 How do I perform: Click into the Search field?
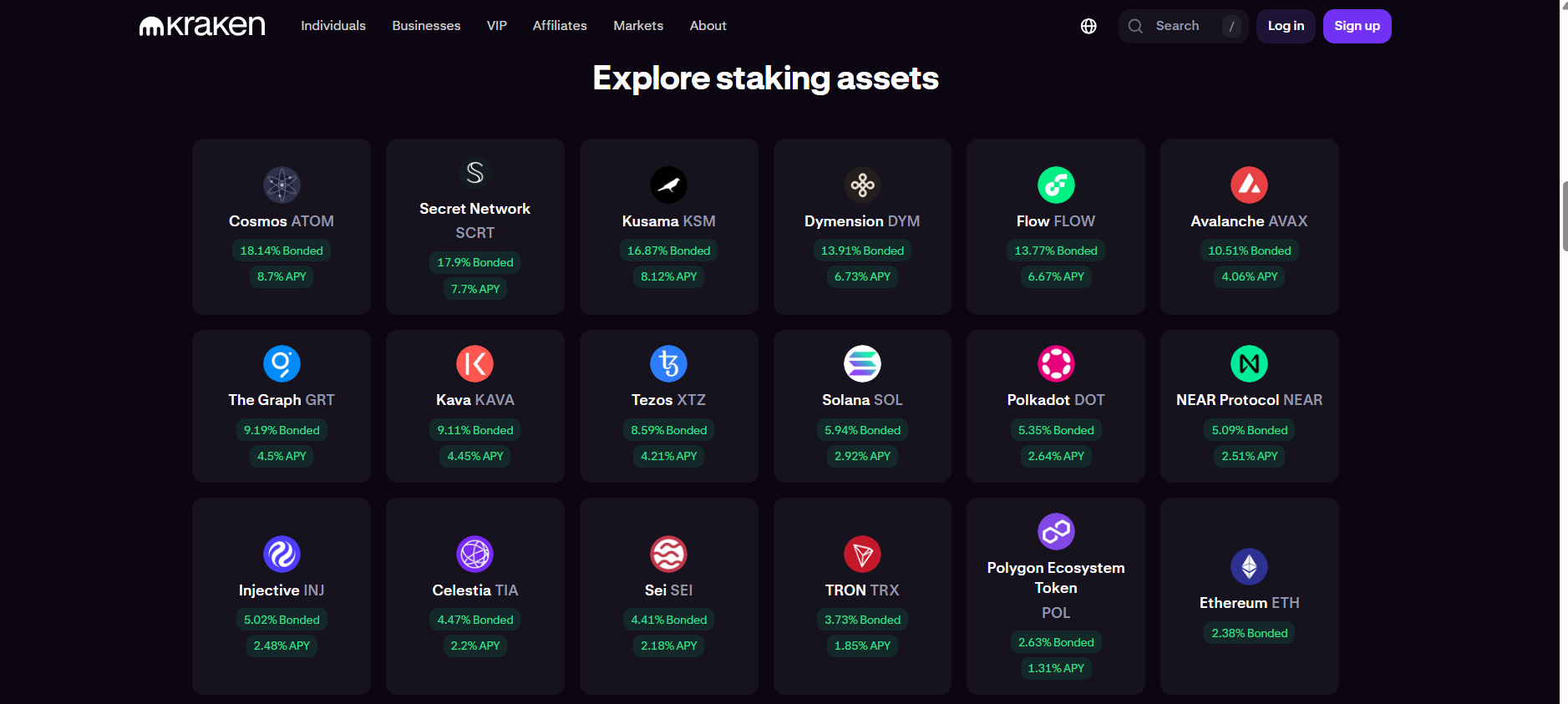coord(1183,26)
